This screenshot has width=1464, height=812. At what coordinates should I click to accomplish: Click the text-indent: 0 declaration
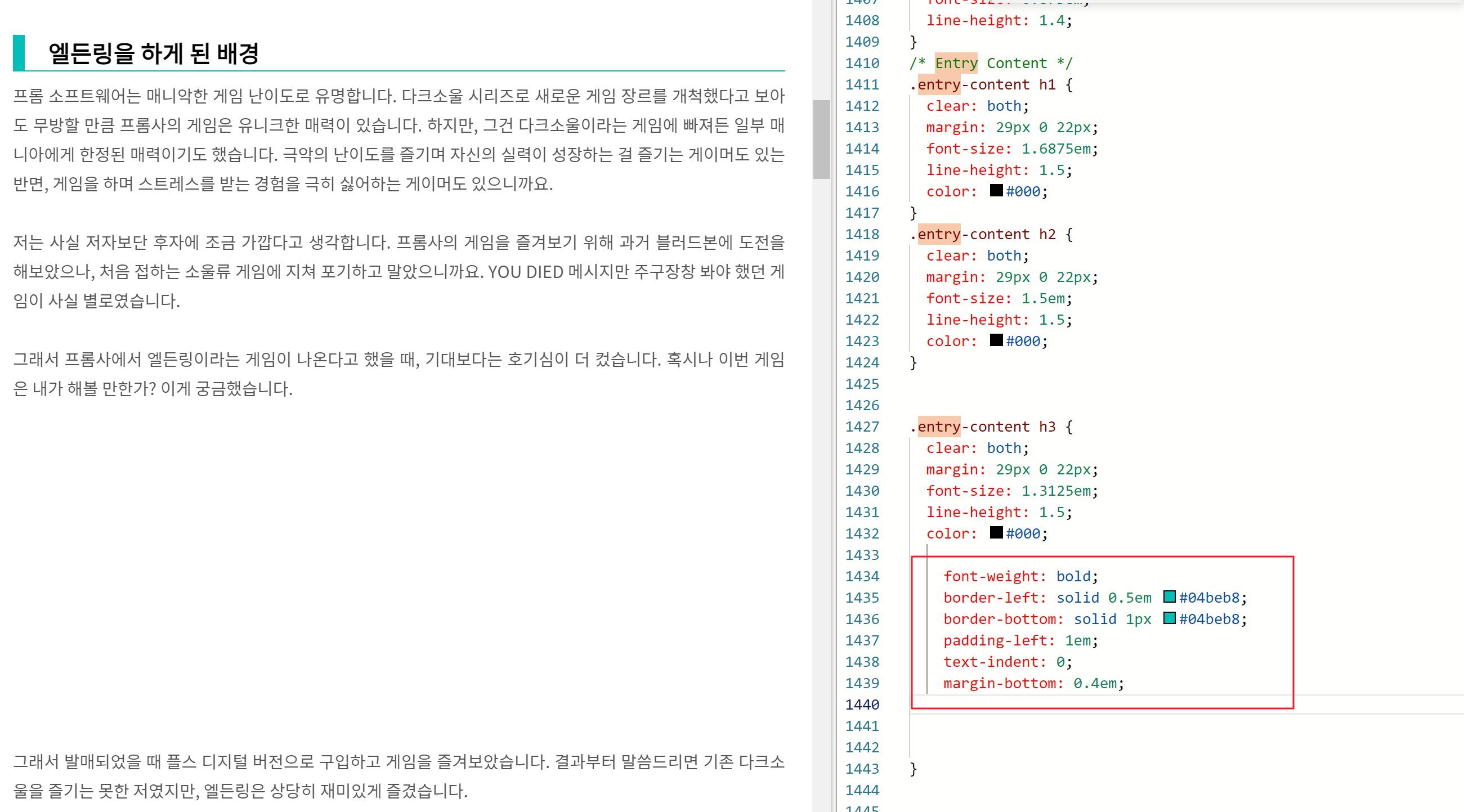1007,662
